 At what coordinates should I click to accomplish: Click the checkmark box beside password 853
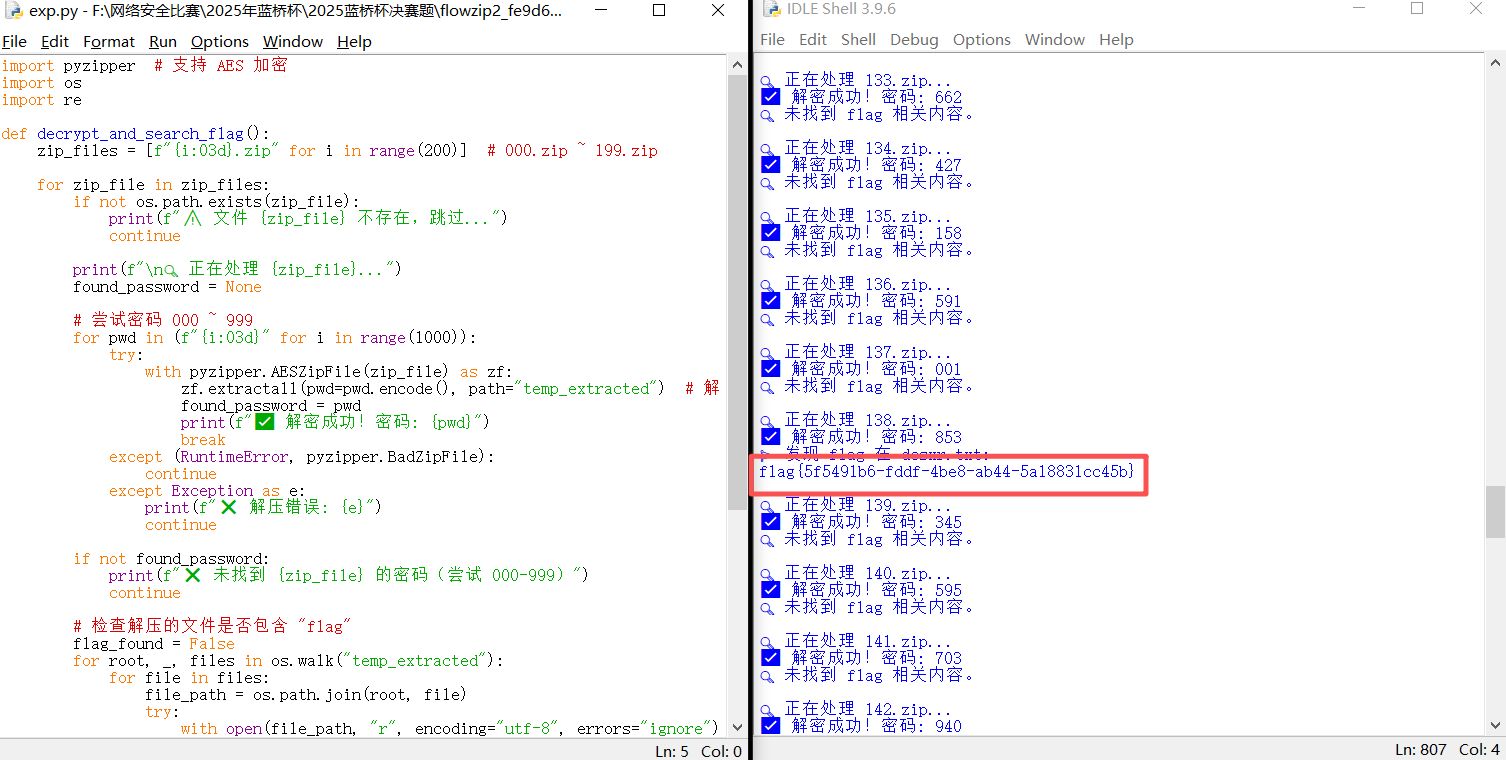click(x=770, y=436)
